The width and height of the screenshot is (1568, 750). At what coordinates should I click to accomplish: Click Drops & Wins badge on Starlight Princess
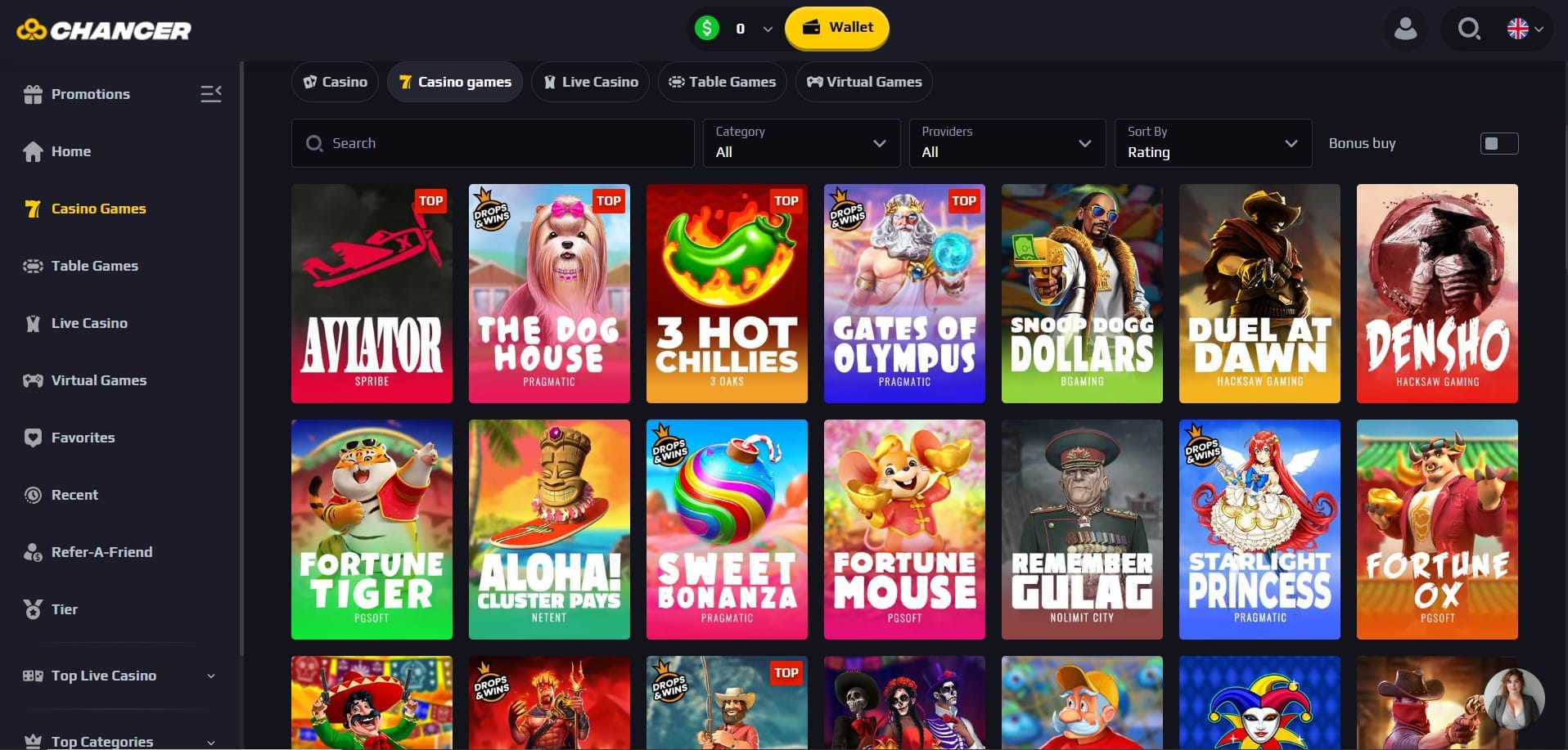tap(1203, 447)
